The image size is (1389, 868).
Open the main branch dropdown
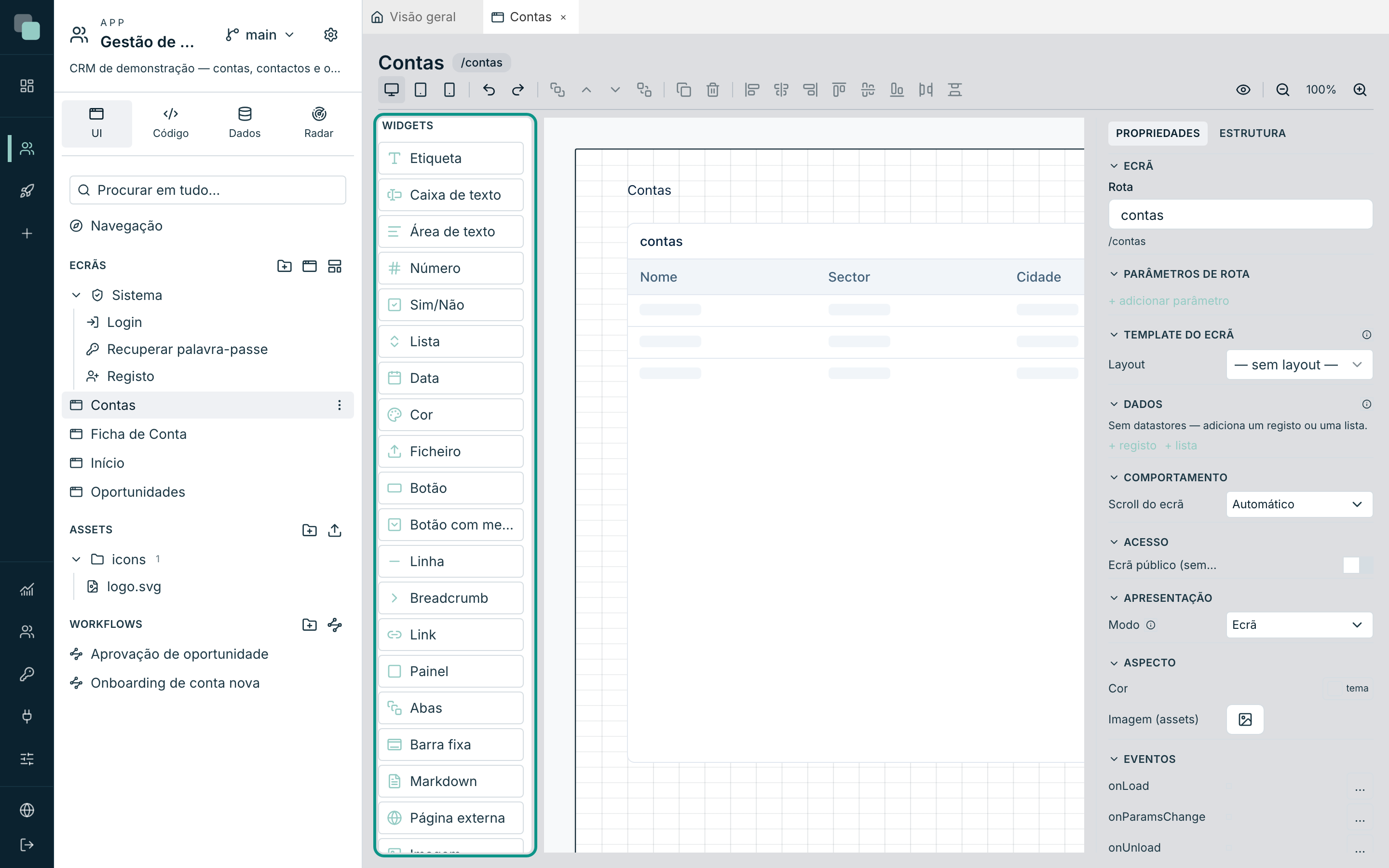[x=260, y=35]
